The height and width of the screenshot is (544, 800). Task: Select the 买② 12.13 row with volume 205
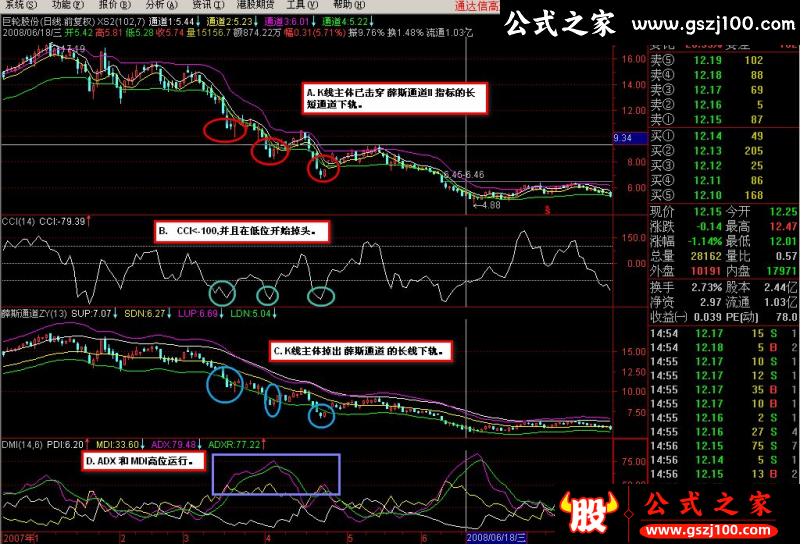(x=723, y=151)
